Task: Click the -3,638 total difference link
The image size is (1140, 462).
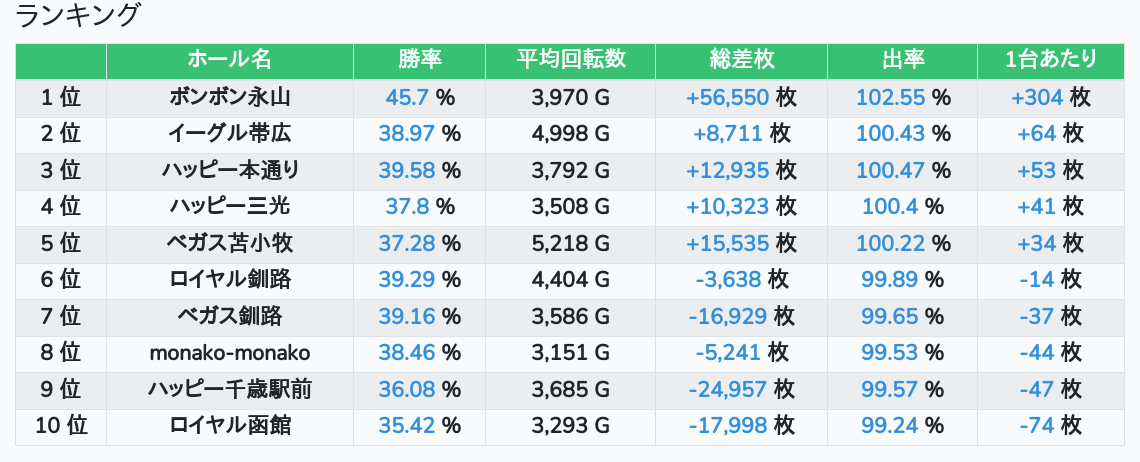Action: pos(728,280)
